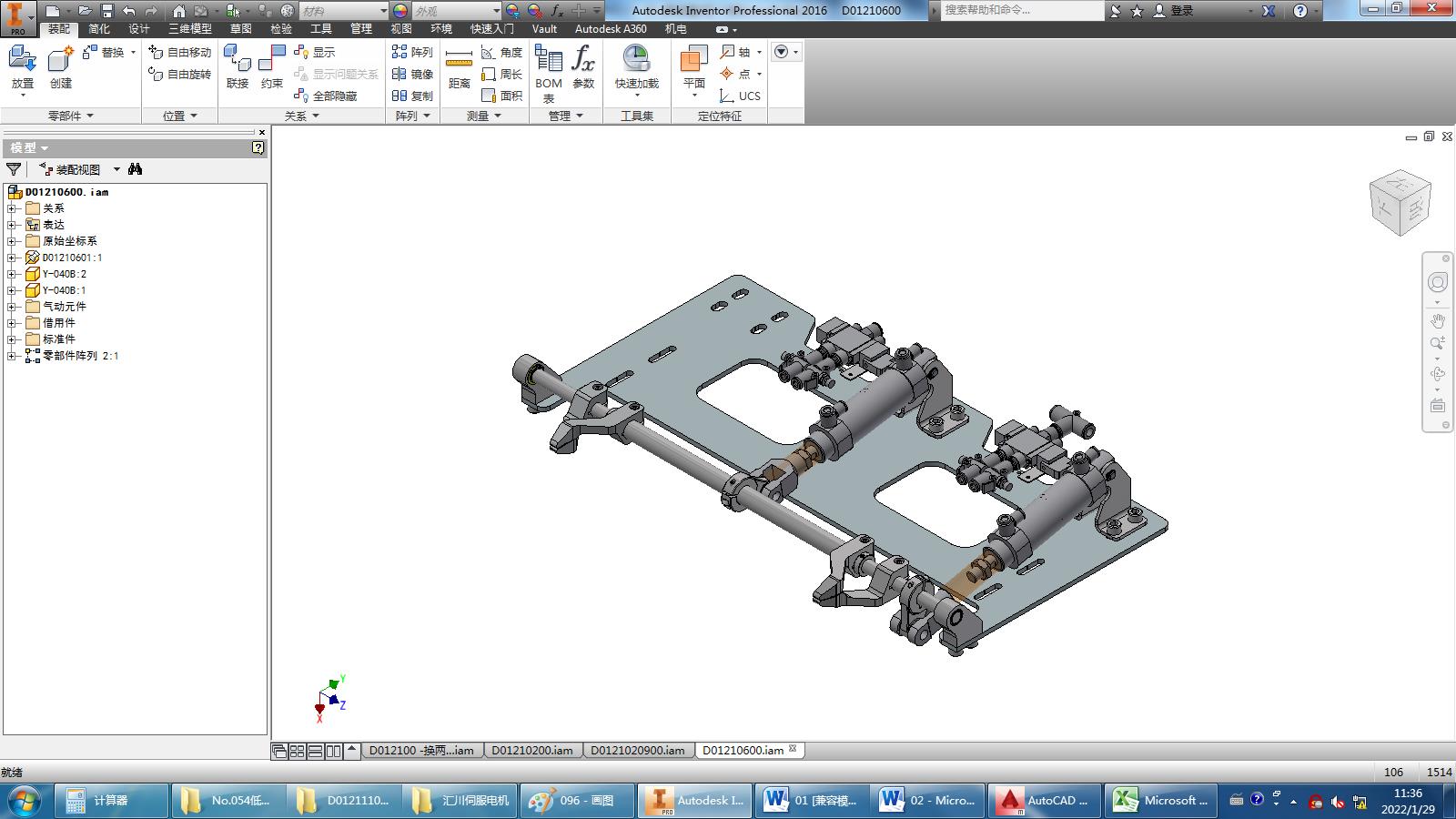Switch to D01210200.iam document tab
The image size is (1456, 819).
coord(532,751)
